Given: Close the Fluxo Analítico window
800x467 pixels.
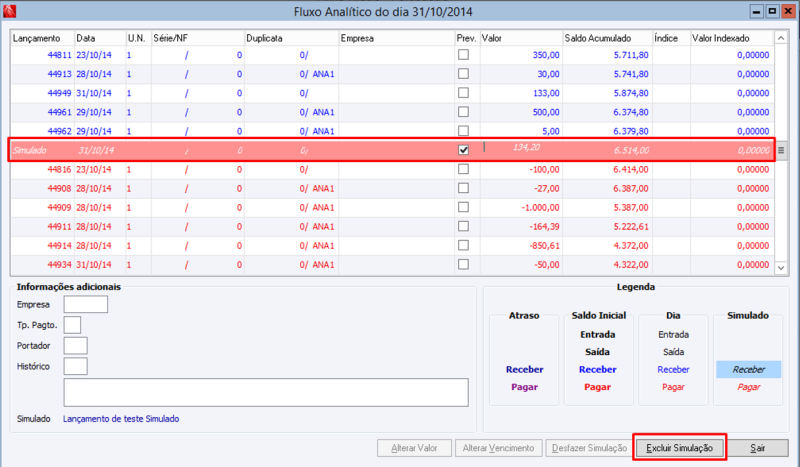Looking at the screenshot, I should pyautogui.click(x=788, y=11).
